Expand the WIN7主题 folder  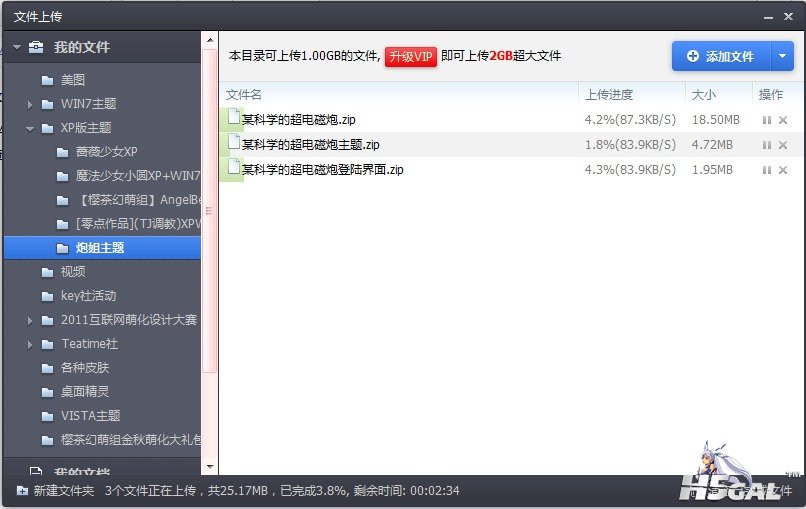click(x=30, y=104)
